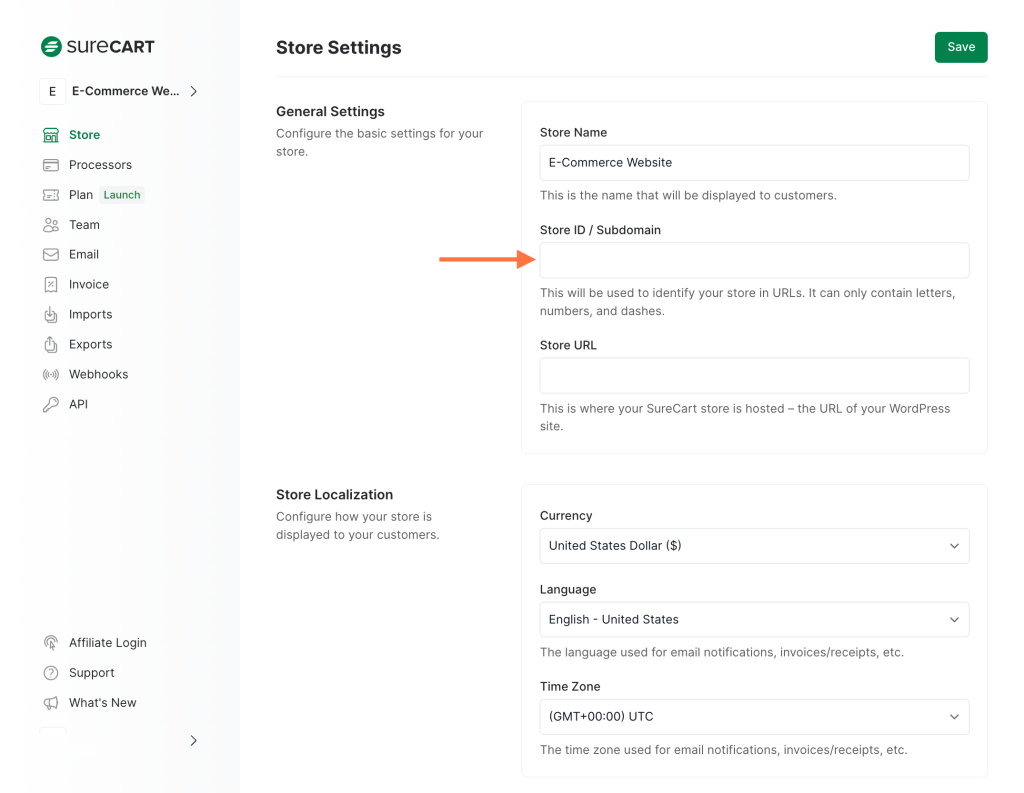Open Processors settings from sidebar
Image resolution: width=1024 pixels, height=793 pixels.
[52, 164]
